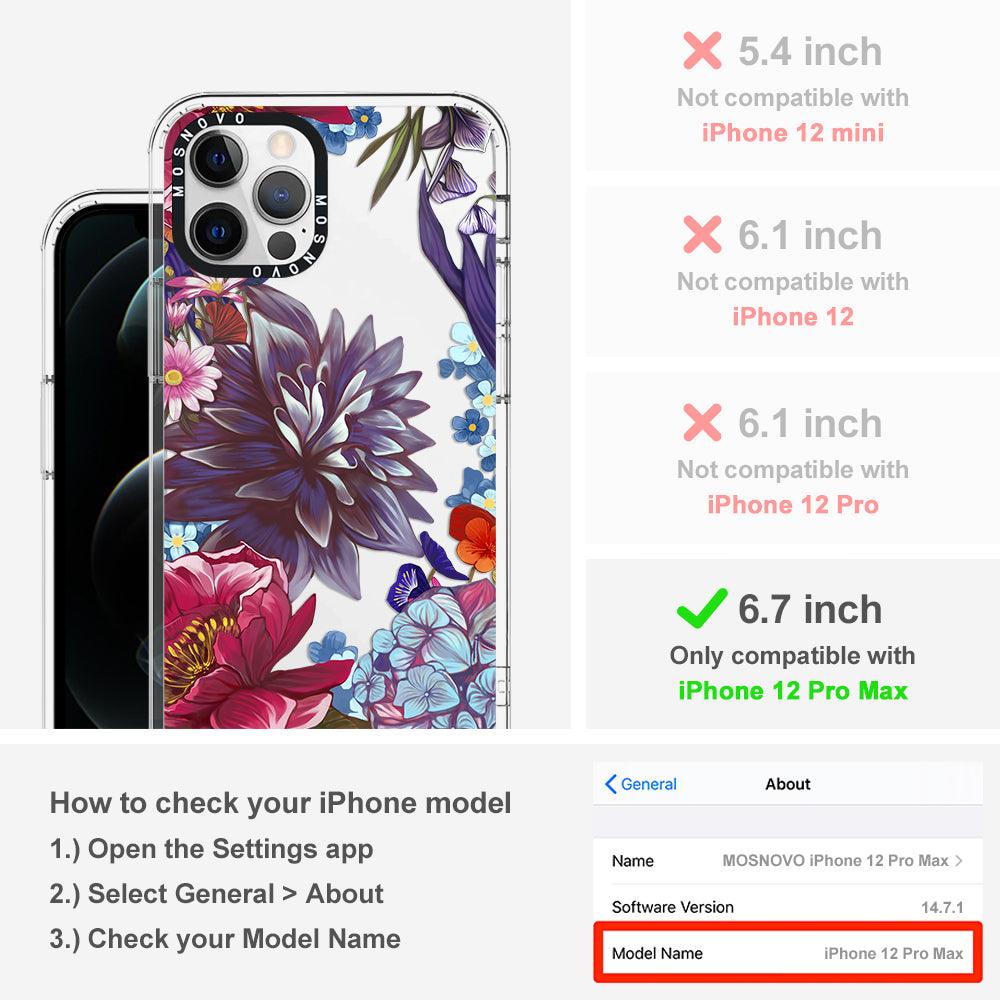
Task: Click the iPhone 12 mini red label
Action: (793, 133)
